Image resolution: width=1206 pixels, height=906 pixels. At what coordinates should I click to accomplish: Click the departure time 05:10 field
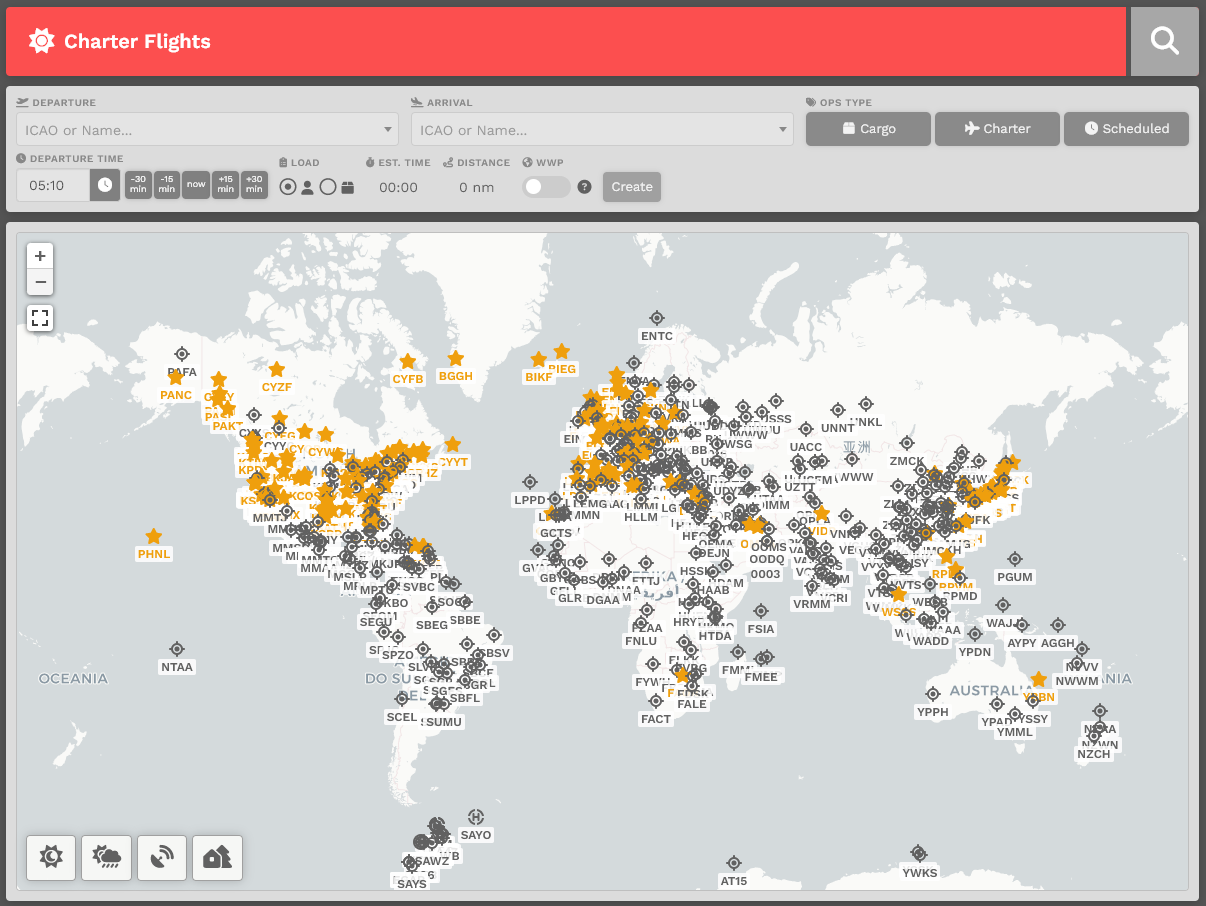pos(54,185)
